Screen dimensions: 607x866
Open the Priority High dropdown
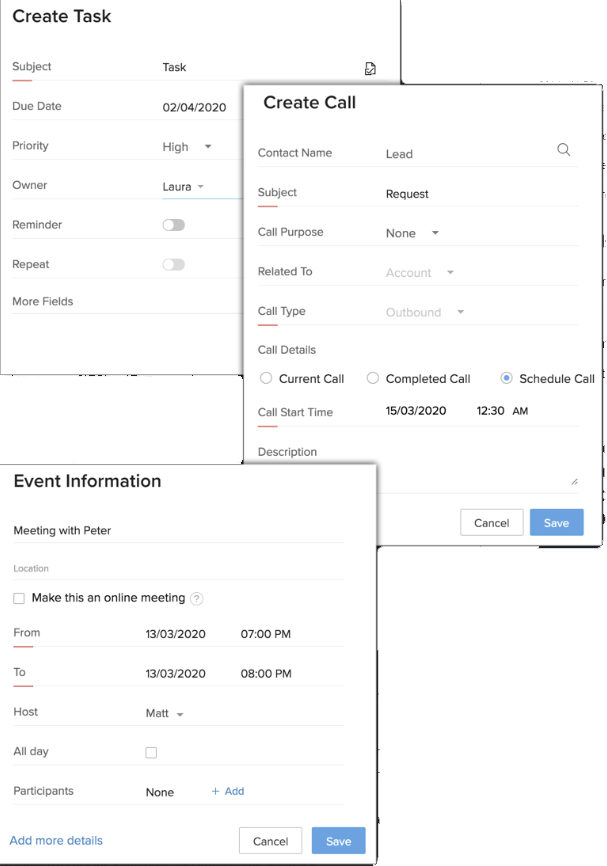188,147
